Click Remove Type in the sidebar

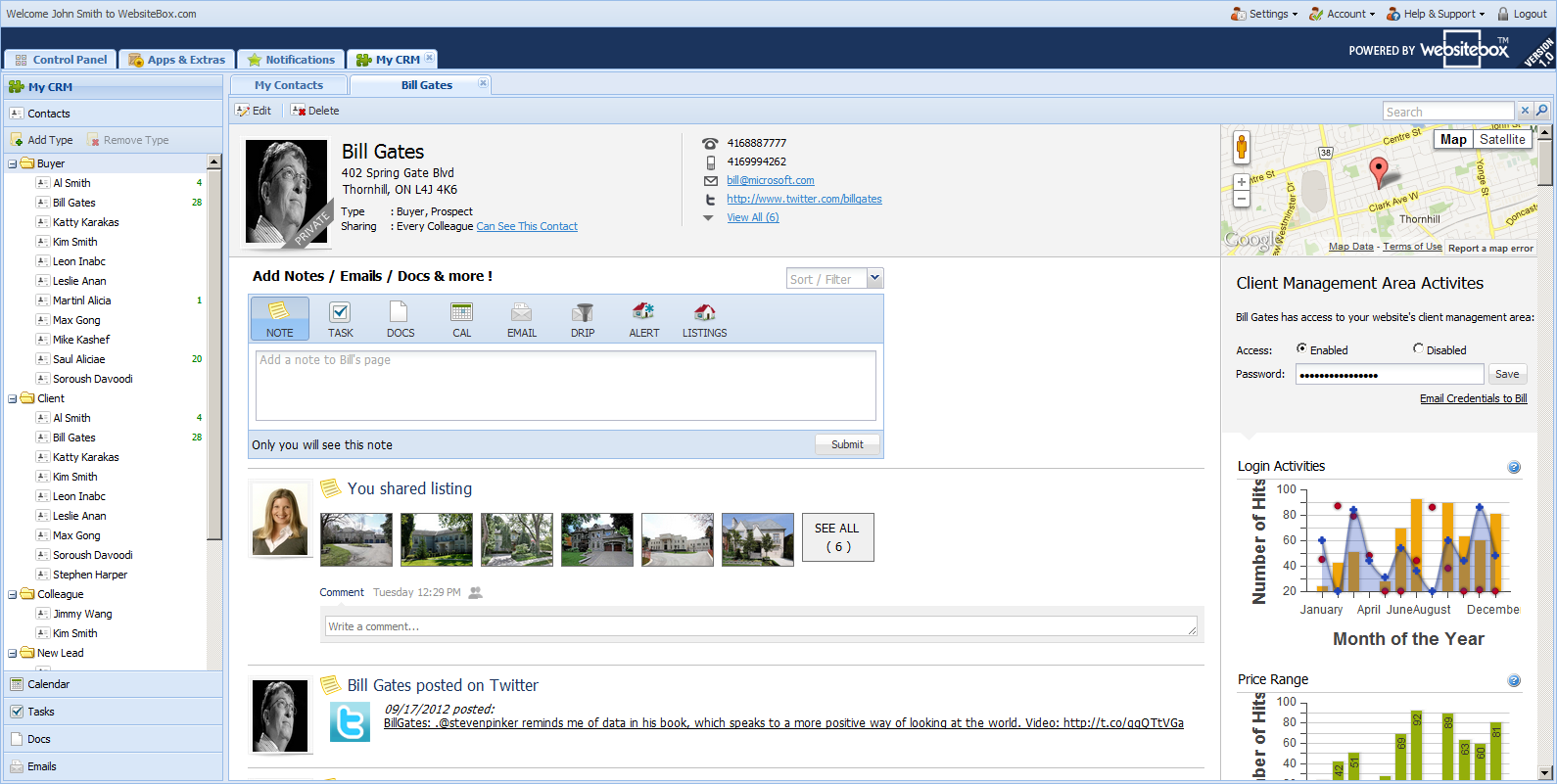click(128, 140)
